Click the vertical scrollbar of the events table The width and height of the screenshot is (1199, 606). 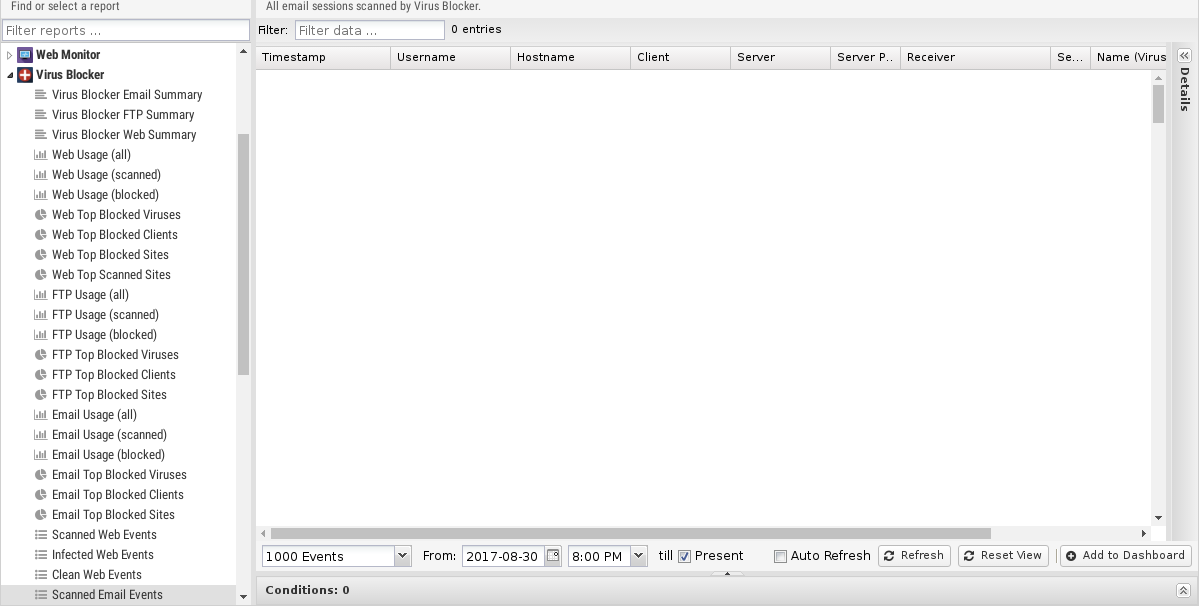[x=1158, y=104]
